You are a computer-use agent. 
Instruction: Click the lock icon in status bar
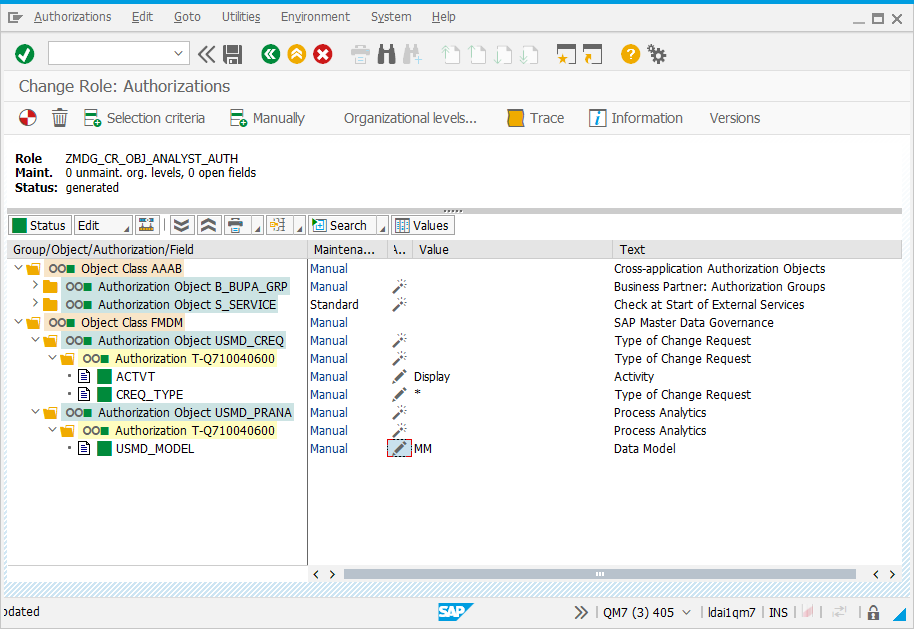coord(873,612)
